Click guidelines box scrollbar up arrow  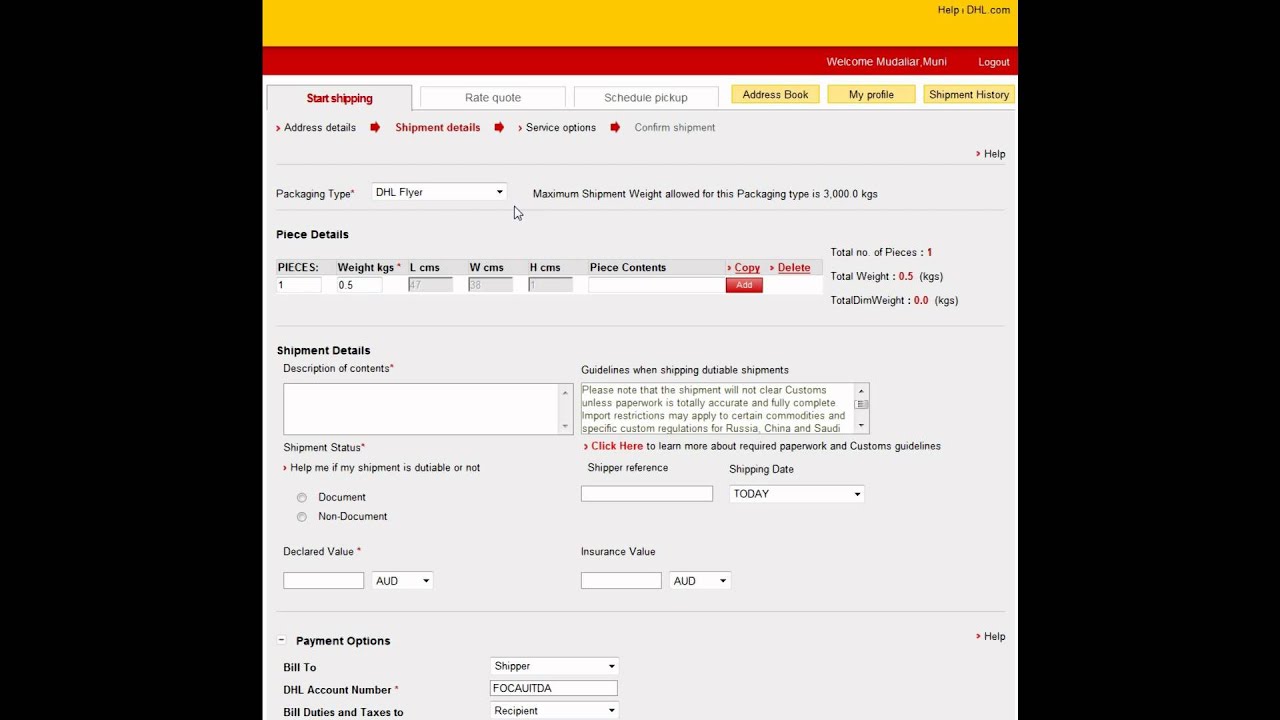click(861, 391)
